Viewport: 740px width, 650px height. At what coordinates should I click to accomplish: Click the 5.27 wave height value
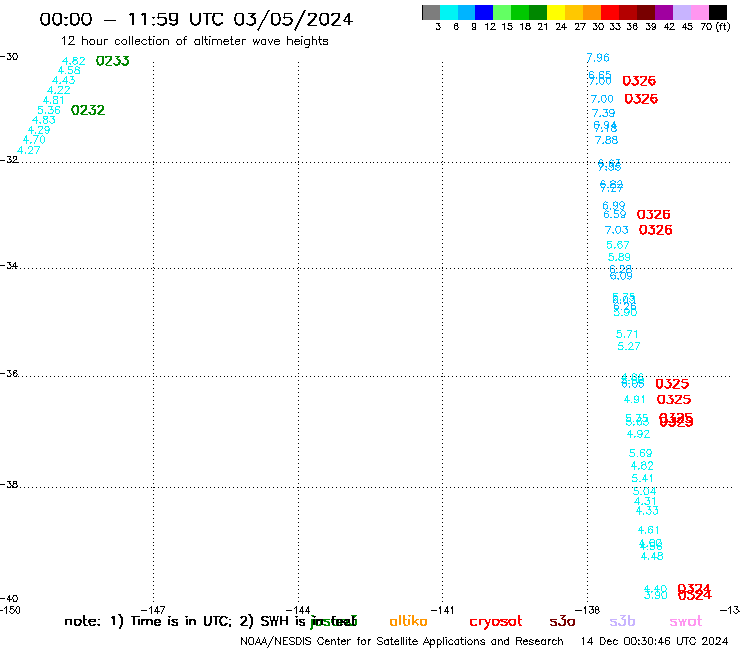click(629, 346)
